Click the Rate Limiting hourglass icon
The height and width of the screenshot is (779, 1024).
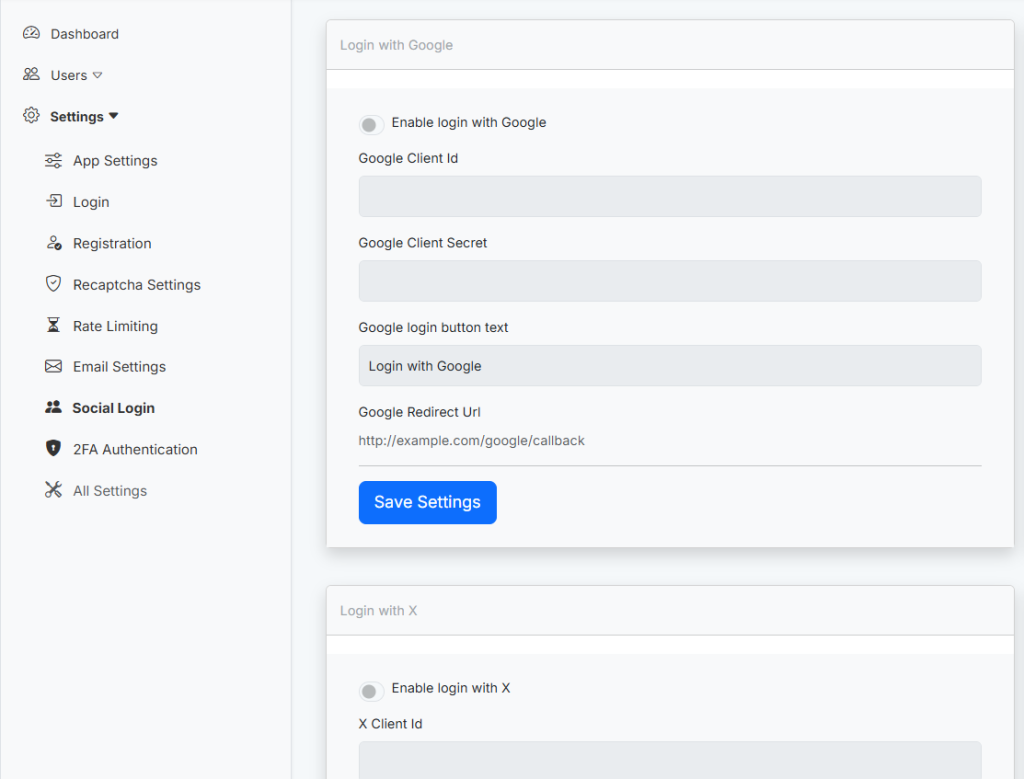pyautogui.click(x=54, y=325)
